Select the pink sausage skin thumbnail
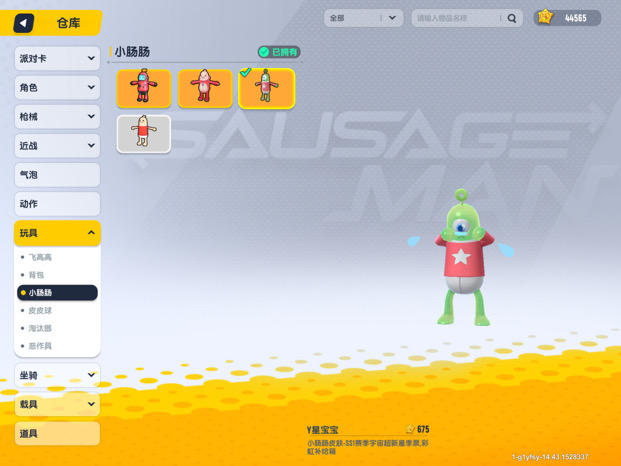 [205, 88]
